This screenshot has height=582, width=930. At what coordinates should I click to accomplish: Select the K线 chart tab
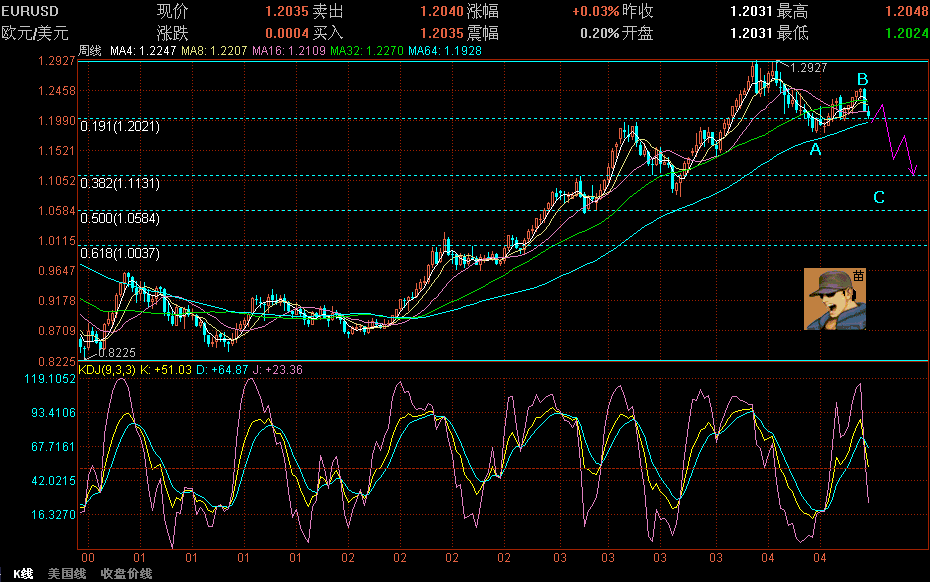23,574
